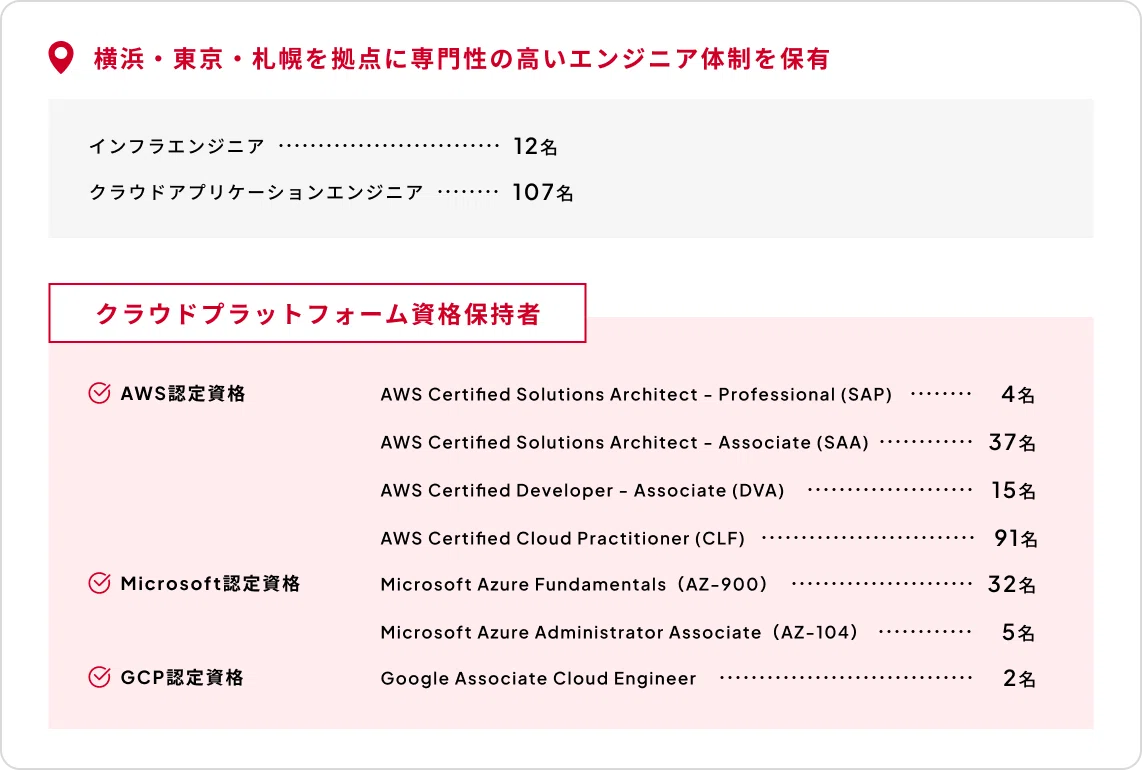The height and width of the screenshot is (770, 1142).
Task: Click the circled check next to GCP認定資格
Action: [x=97, y=678]
